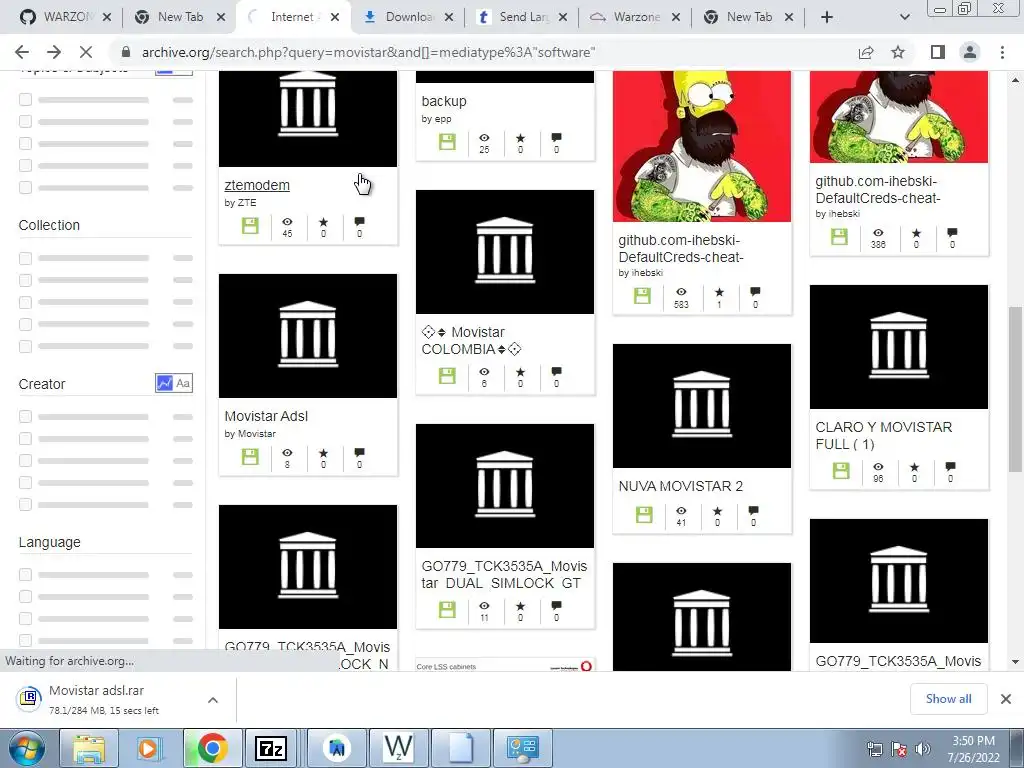Open the NUVA MOVISTAR 2 item
This screenshot has height=768, width=1024.
tap(680, 487)
